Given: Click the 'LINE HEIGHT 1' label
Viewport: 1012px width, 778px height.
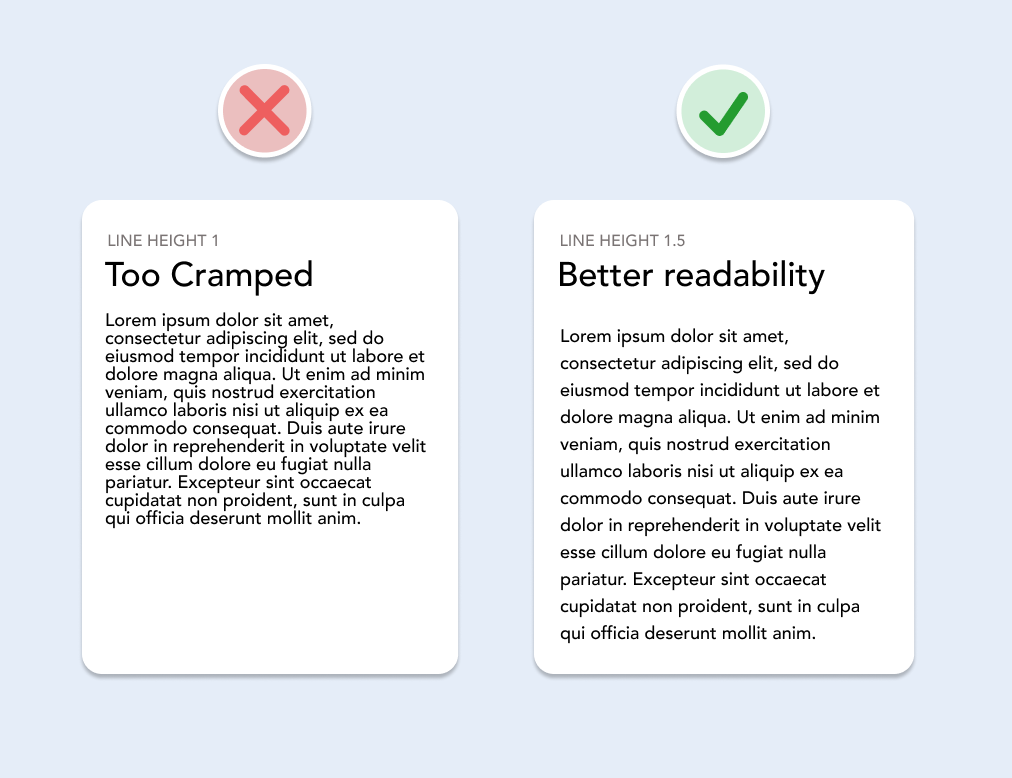Looking at the screenshot, I should 163,241.
